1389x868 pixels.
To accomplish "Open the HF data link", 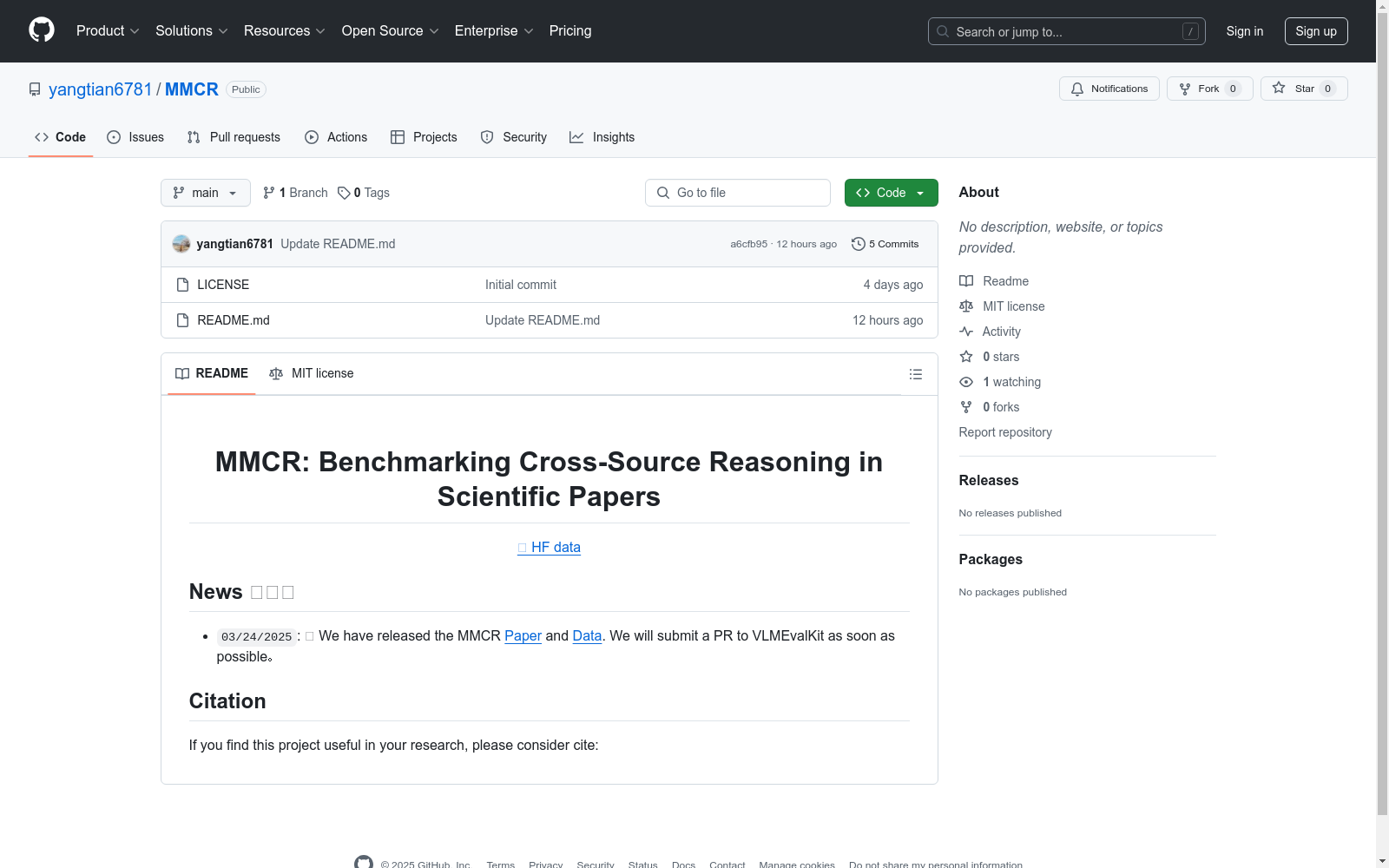I will pos(549,547).
